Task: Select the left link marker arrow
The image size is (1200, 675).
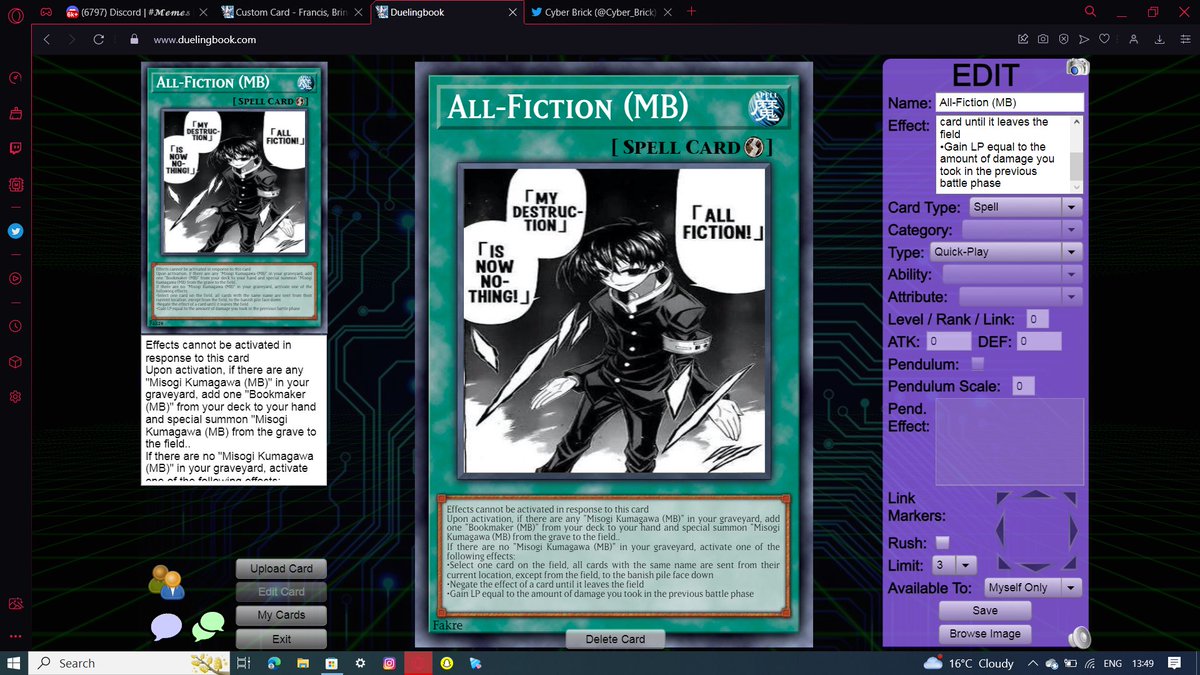Action: [1001, 529]
